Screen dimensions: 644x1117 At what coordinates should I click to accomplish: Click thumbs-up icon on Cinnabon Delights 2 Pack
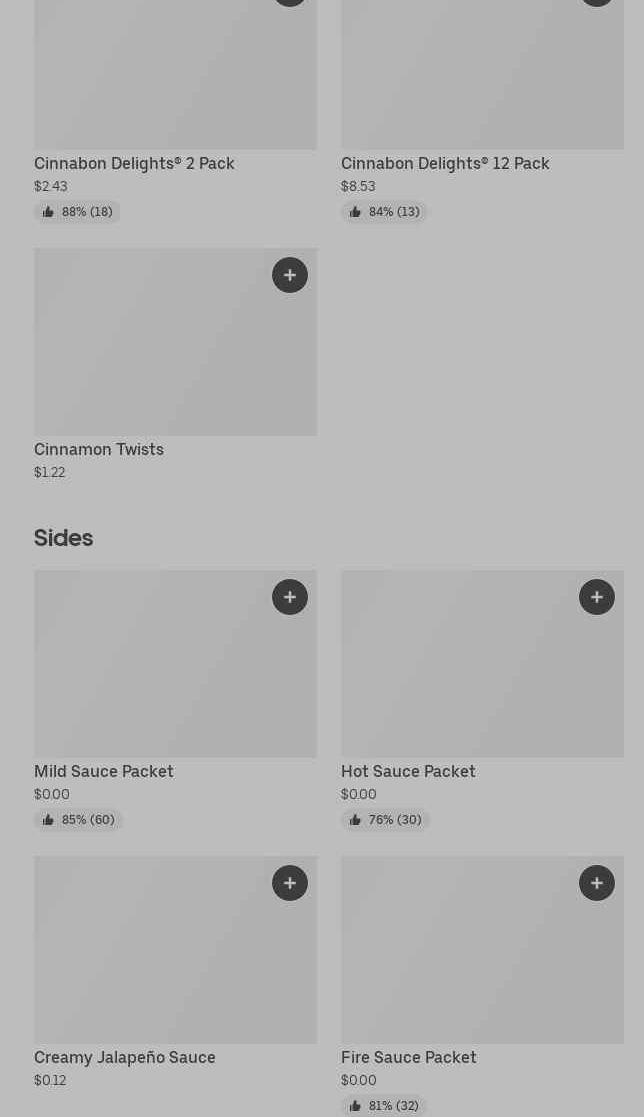[48, 212]
